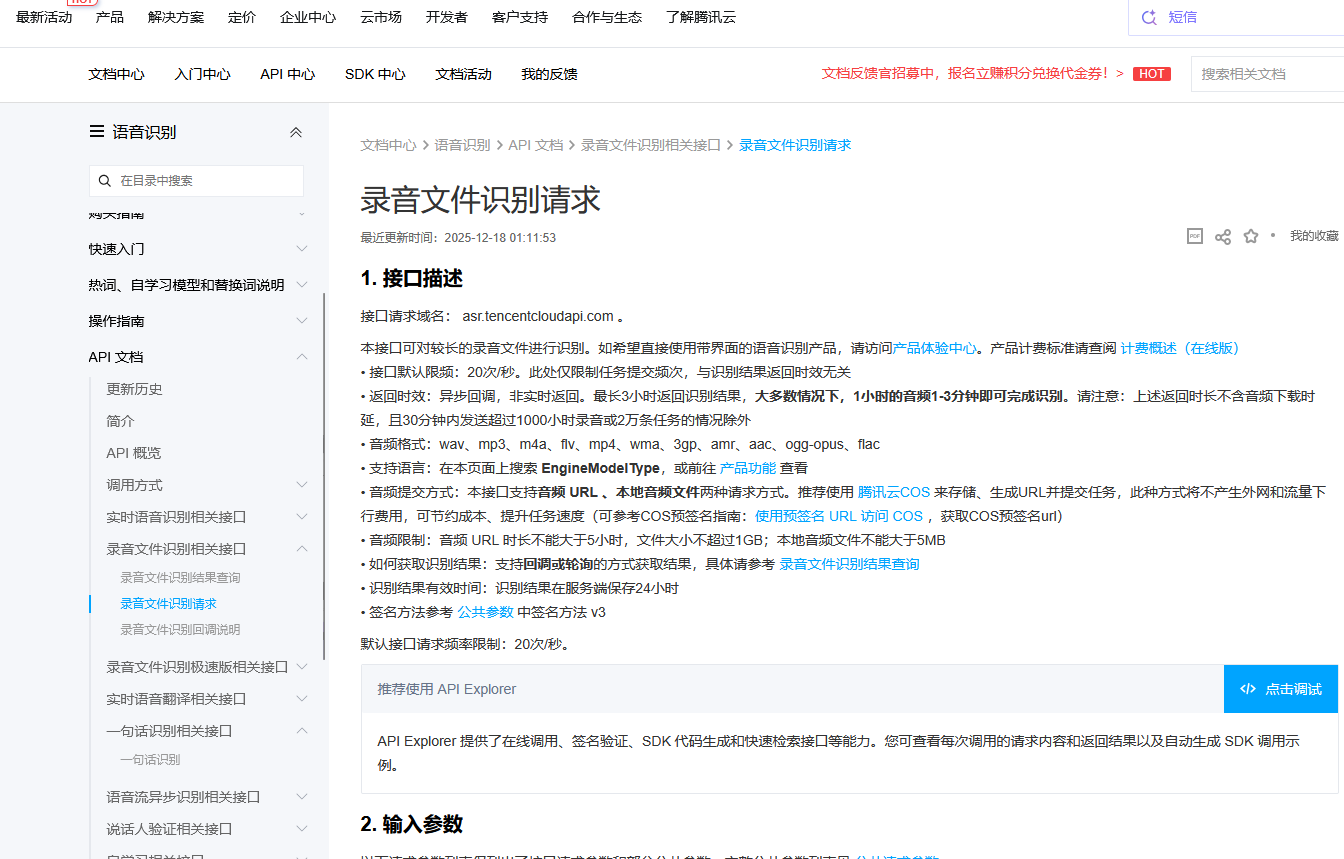Screen dimensions: 1344x859
Task: Open 录音文件识别结果查询 link in content
Action: click(849, 564)
